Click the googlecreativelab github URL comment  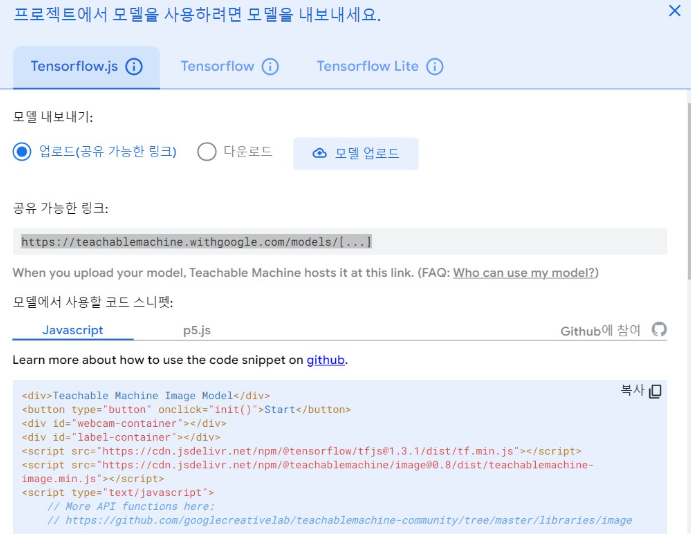point(339,520)
